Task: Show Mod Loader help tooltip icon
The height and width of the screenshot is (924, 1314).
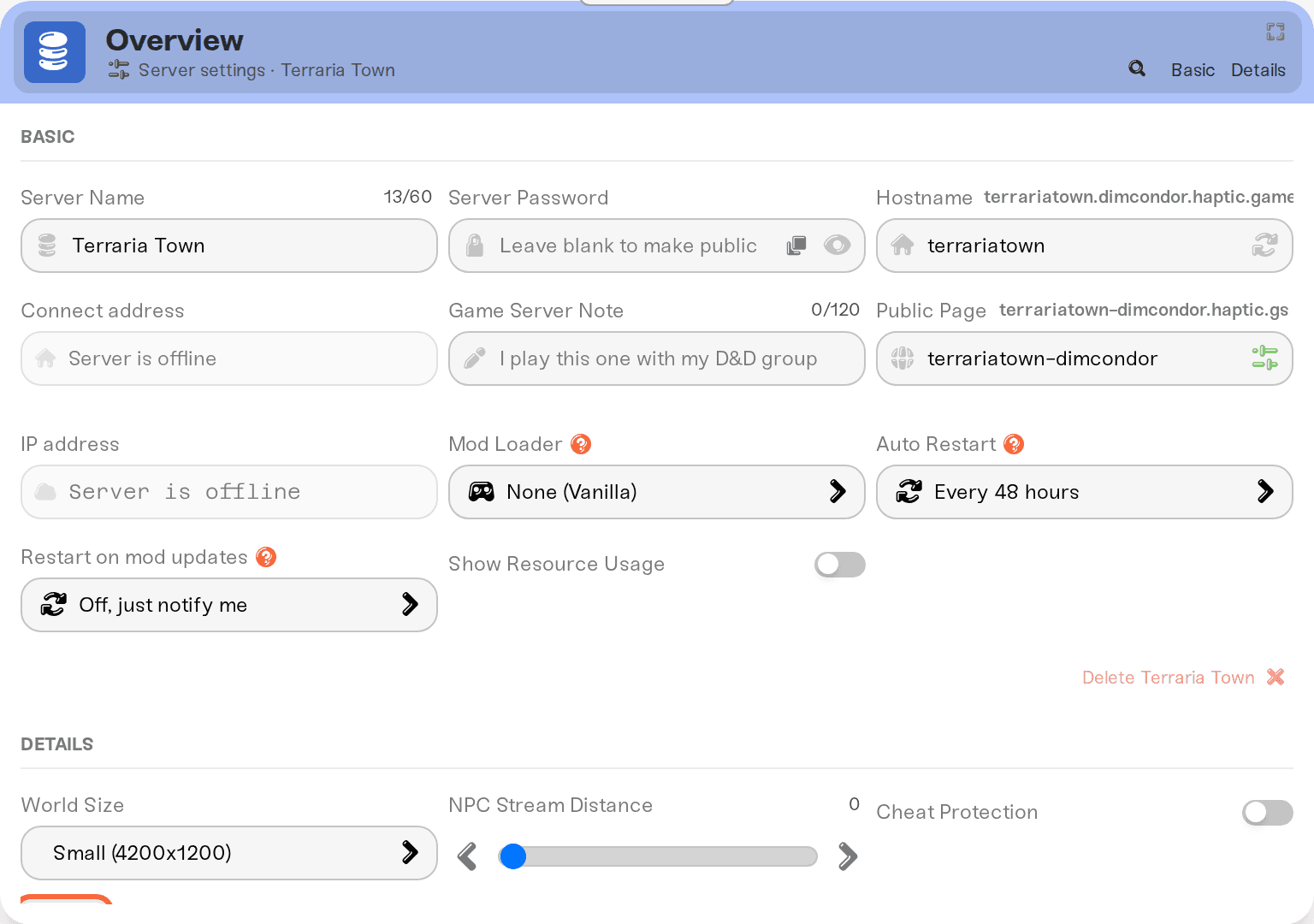Action: (x=581, y=444)
